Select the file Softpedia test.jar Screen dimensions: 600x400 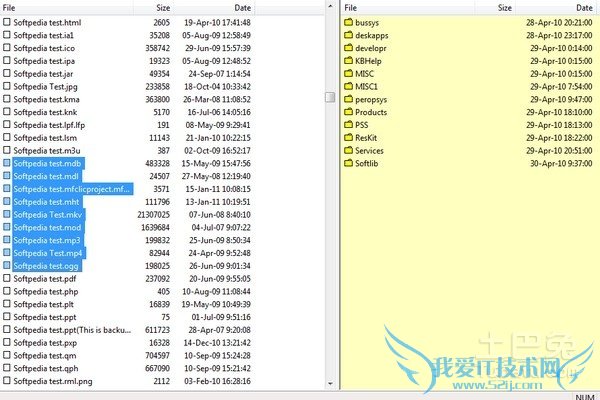tap(43, 73)
